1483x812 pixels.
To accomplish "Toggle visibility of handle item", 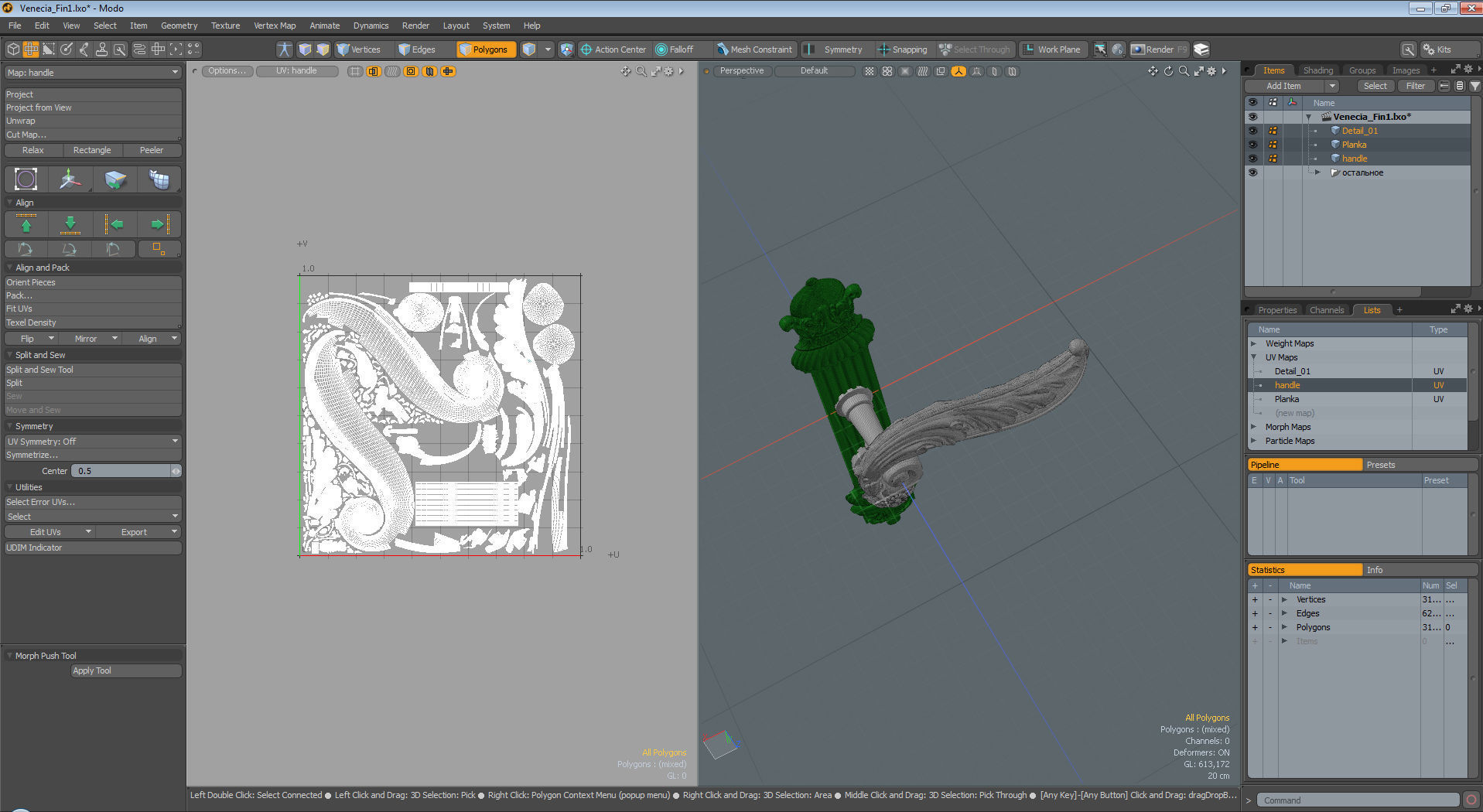I will tap(1252, 159).
